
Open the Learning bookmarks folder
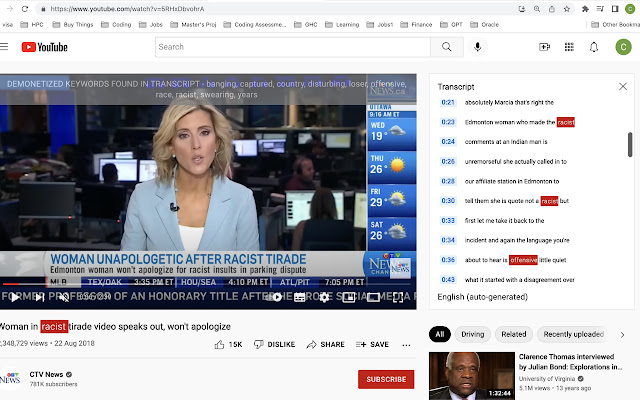click(342, 24)
